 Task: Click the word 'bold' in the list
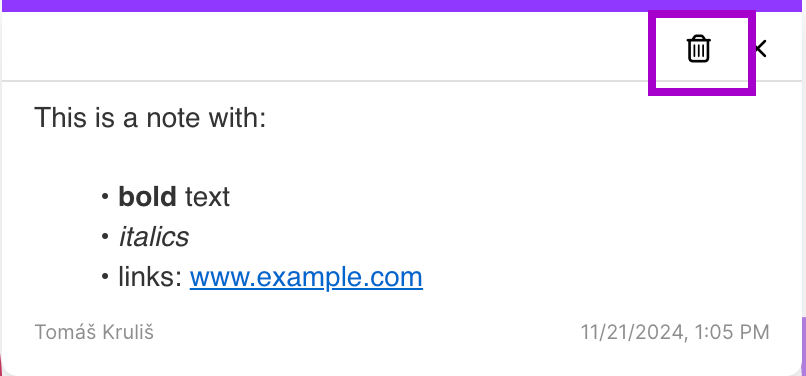148,196
